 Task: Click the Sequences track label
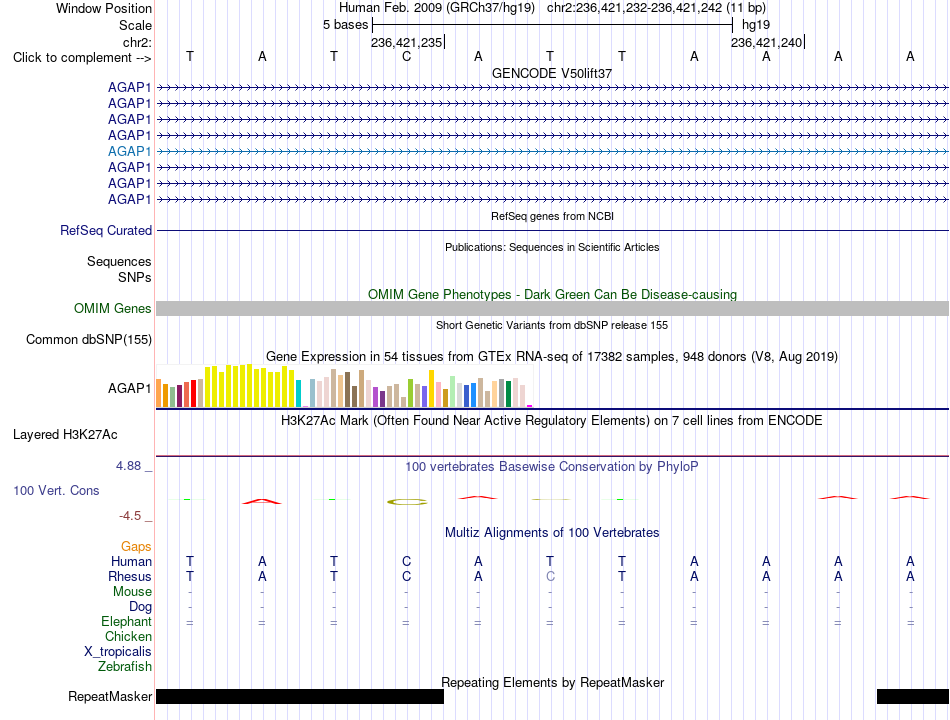[x=119, y=261]
